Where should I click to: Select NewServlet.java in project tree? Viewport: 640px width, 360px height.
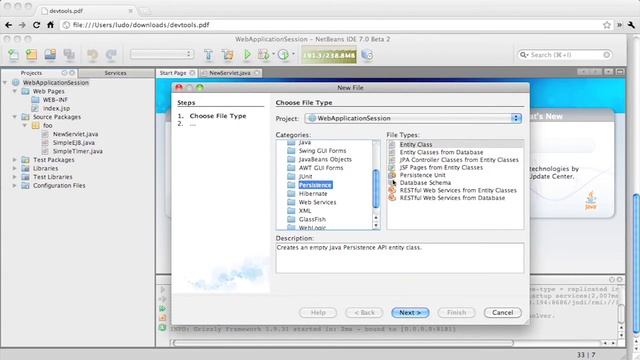(x=75, y=134)
